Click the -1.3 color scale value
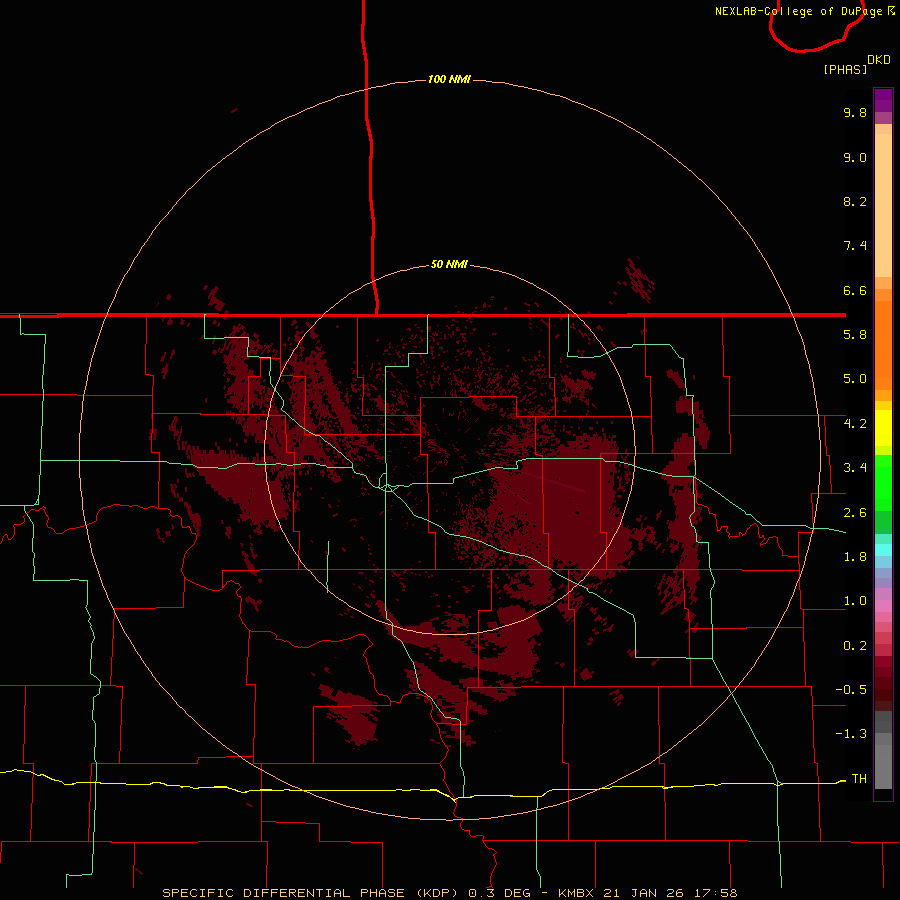 coord(851,734)
